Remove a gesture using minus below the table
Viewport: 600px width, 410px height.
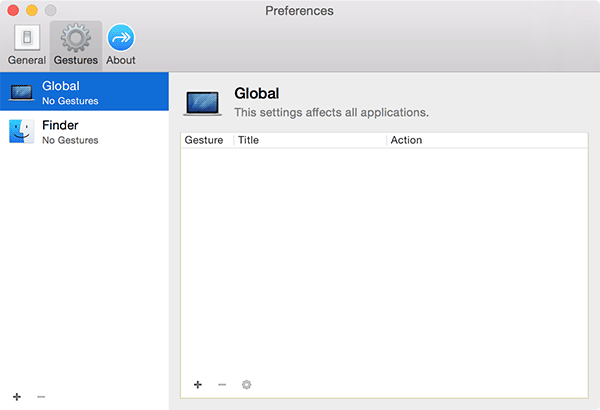pos(222,384)
